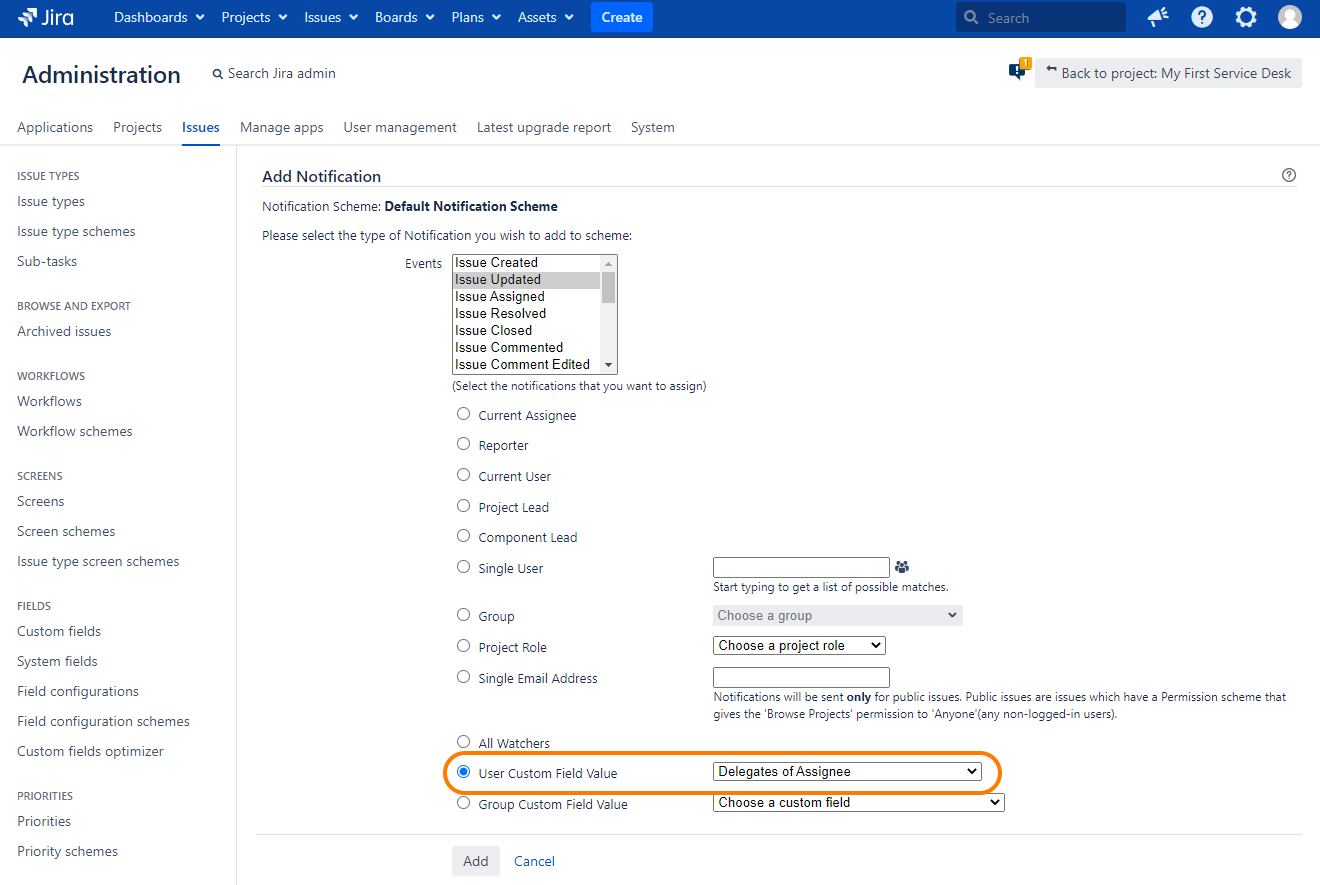Click the help icon beside Add Notification

[1289, 175]
